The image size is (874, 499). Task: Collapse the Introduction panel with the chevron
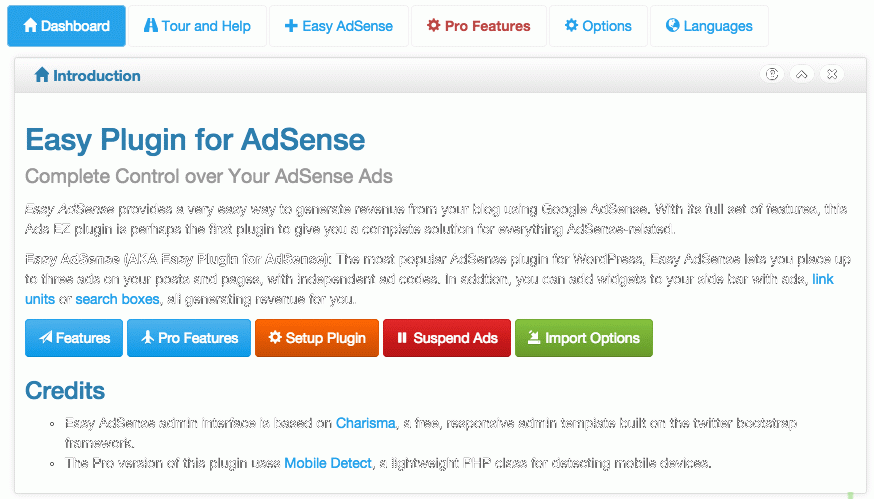point(802,74)
